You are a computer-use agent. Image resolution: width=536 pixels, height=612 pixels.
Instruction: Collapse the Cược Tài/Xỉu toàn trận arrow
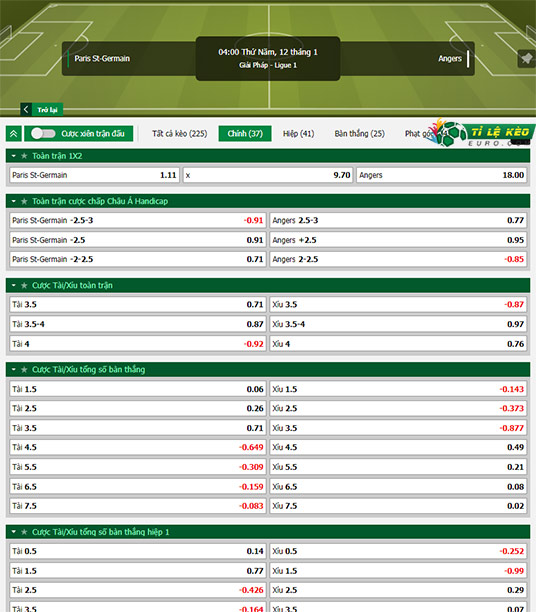tap(14, 285)
